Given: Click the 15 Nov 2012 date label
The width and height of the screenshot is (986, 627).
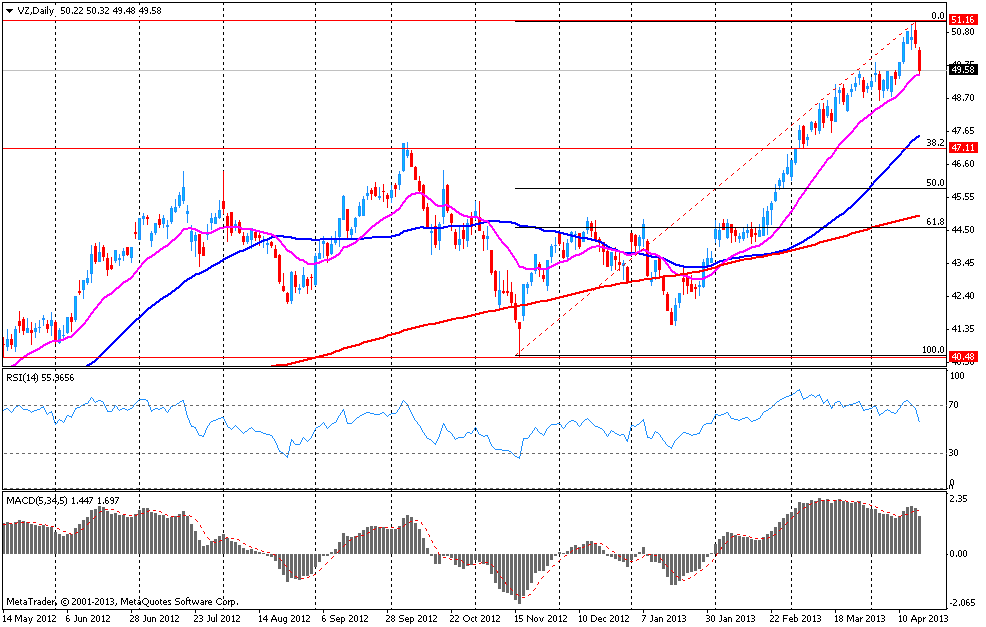Looking at the screenshot, I should (x=541, y=618).
